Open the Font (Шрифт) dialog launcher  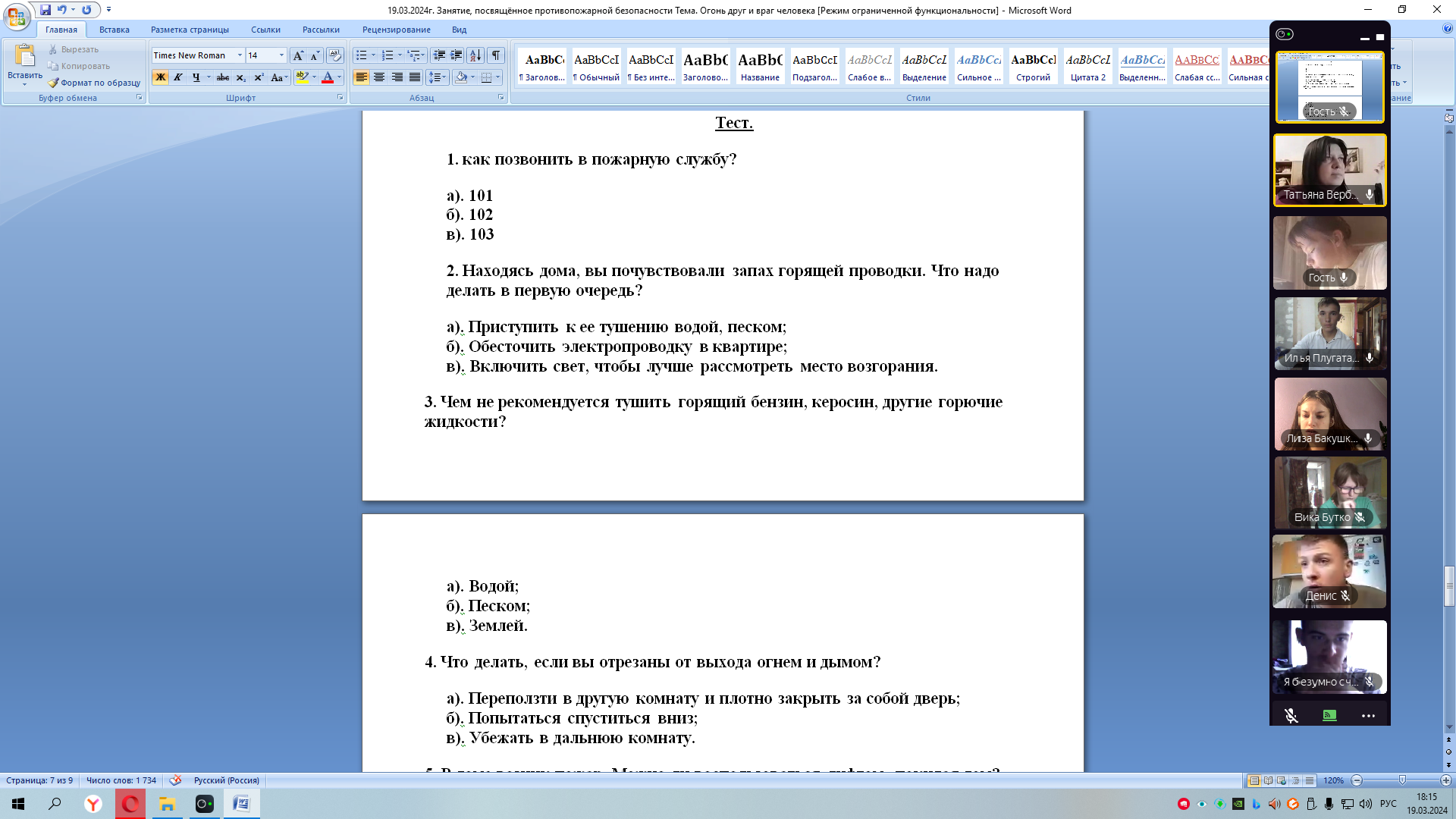340,98
